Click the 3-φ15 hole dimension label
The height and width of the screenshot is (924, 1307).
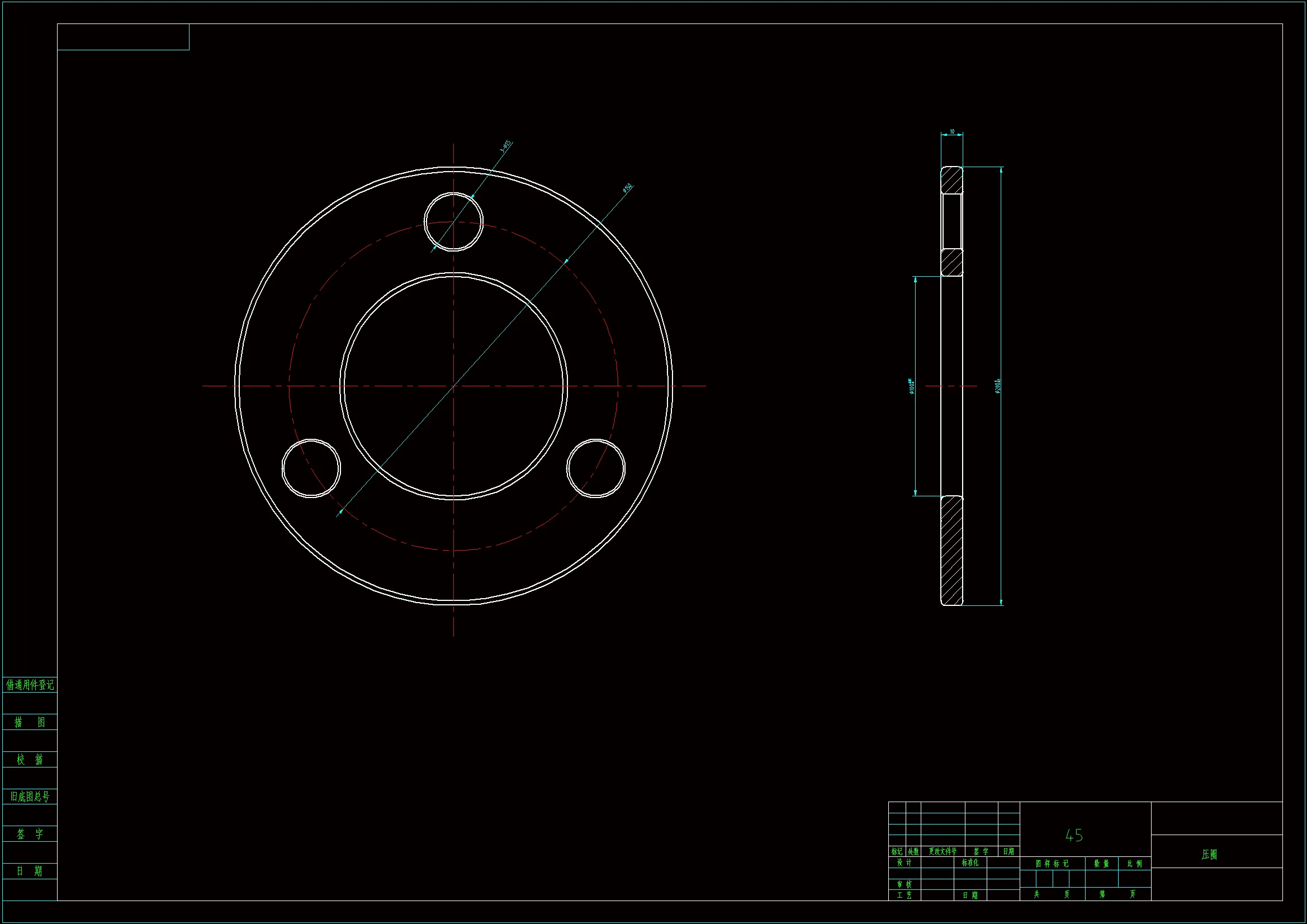point(505,146)
